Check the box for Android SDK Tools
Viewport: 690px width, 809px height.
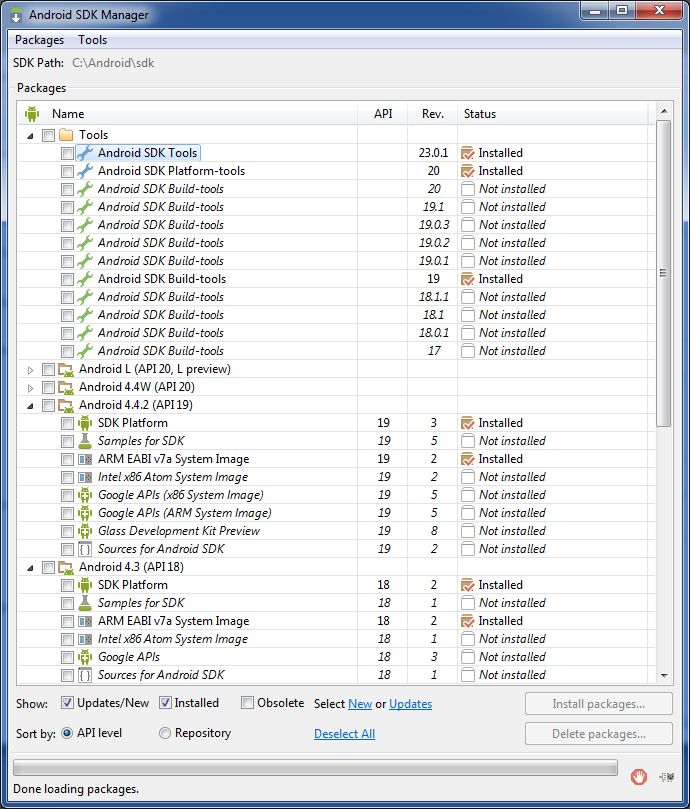[67, 153]
